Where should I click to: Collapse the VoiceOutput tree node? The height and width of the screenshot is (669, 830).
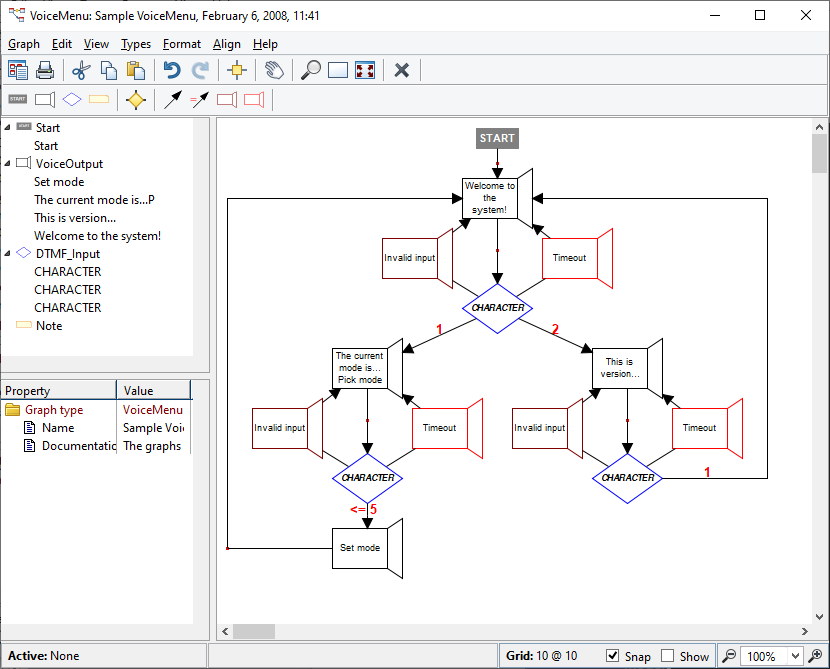[x=8, y=164]
